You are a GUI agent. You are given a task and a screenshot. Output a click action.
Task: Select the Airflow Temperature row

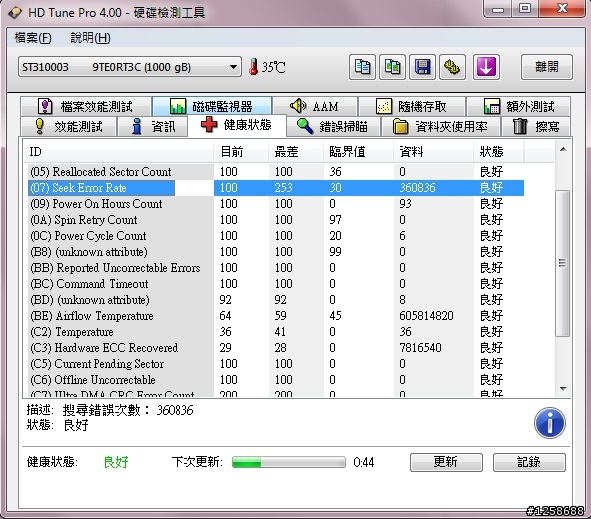pyautogui.click(x=275, y=316)
